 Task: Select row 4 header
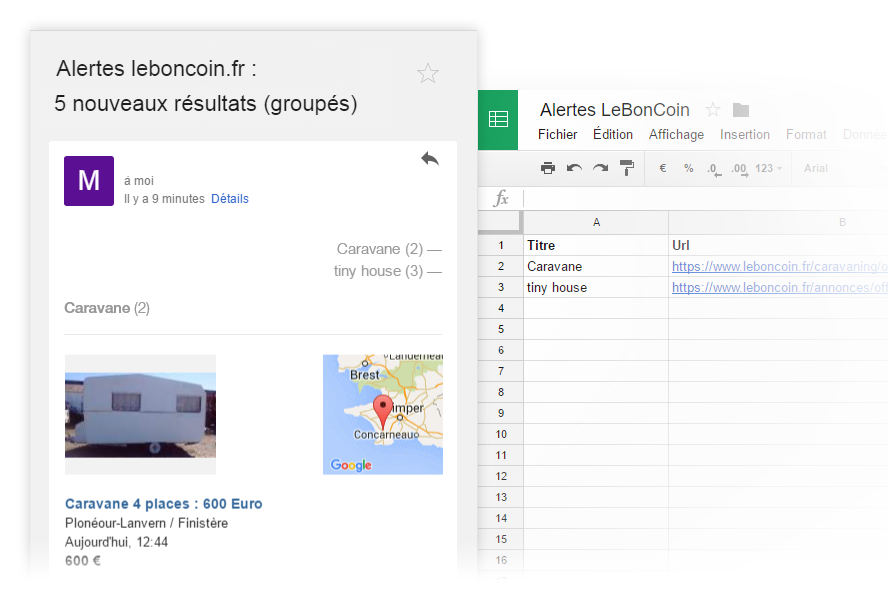pyautogui.click(x=501, y=309)
